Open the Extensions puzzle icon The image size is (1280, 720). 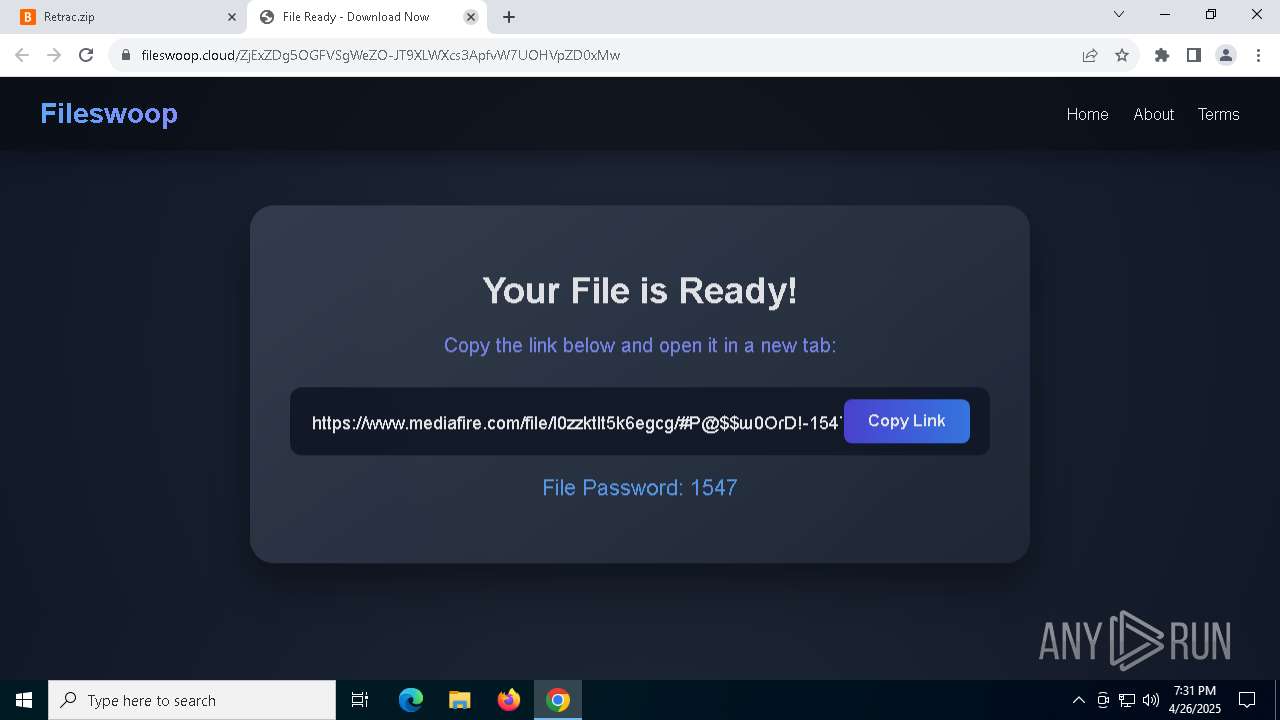click(x=1162, y=55)
